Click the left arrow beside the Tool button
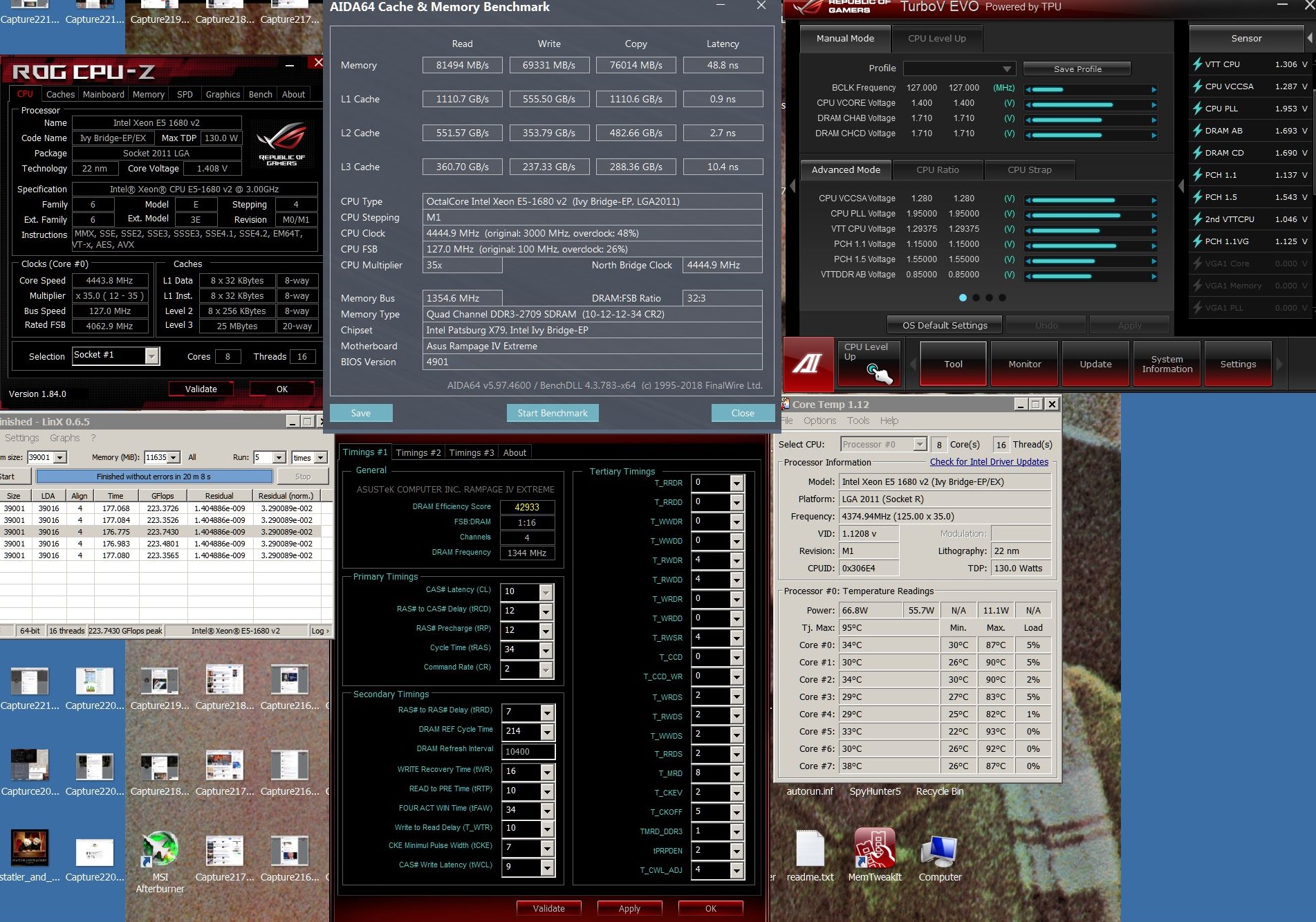This screenshot has height=922, width=1316. 911,364
